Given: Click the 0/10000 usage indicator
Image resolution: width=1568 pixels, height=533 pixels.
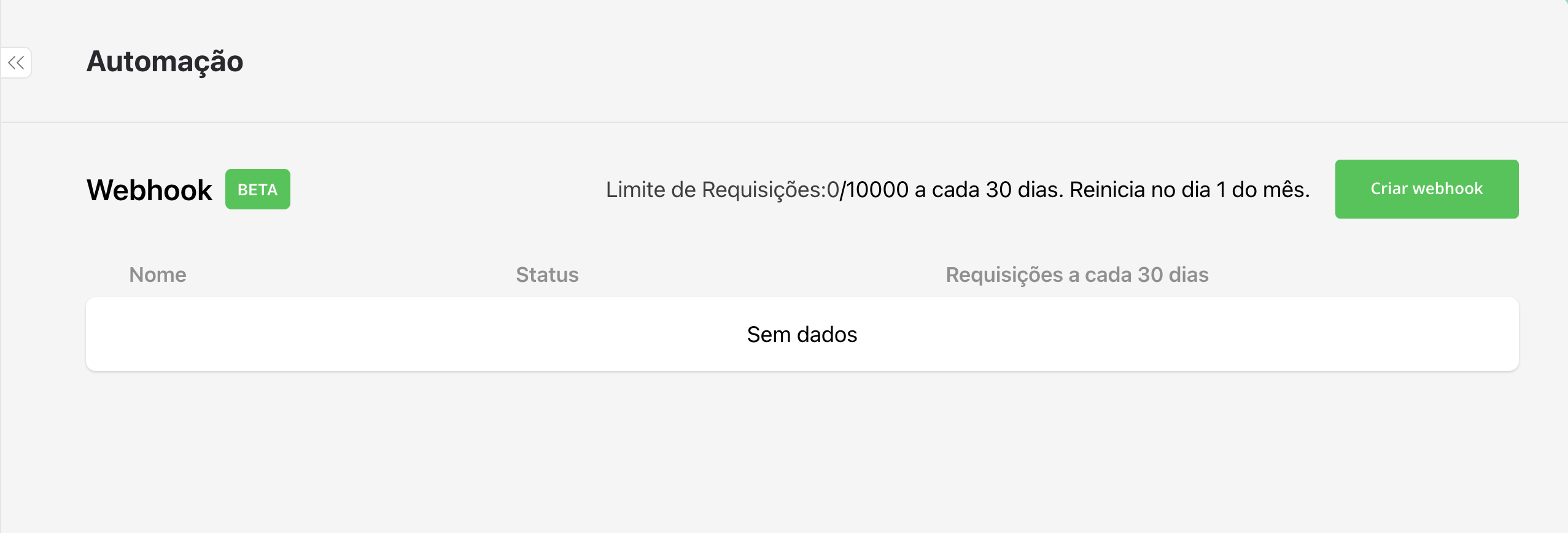Looking at the screenshot, I should (x=866, y=189).
